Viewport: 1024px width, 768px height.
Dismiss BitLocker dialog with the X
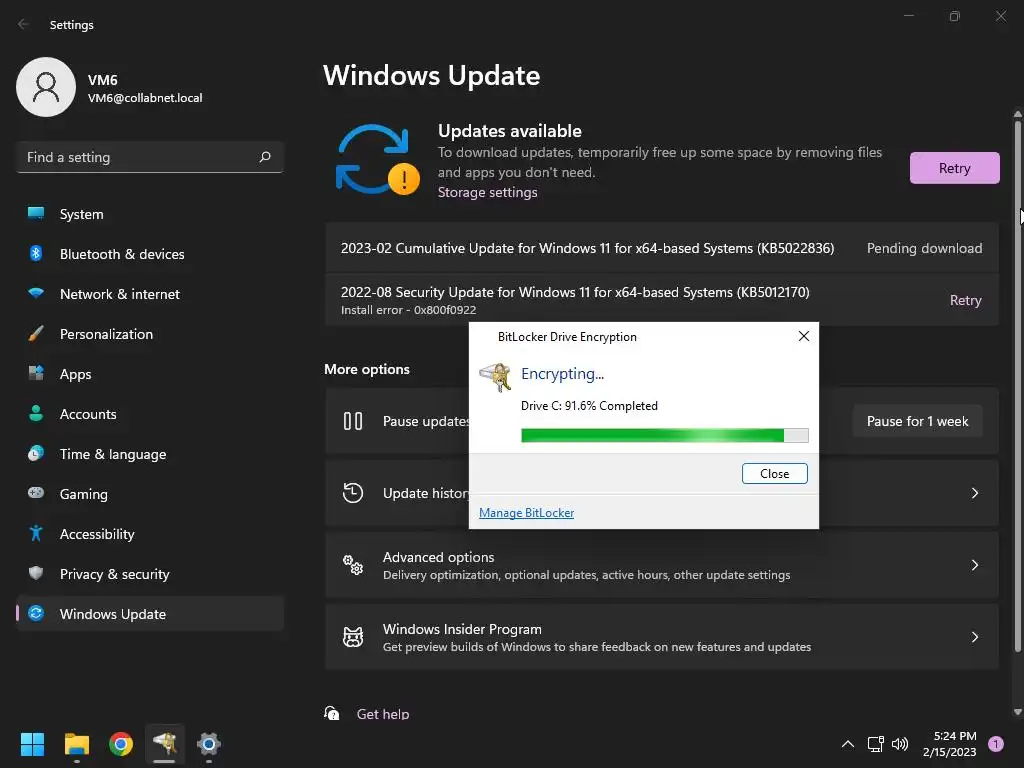pos(804,336)
